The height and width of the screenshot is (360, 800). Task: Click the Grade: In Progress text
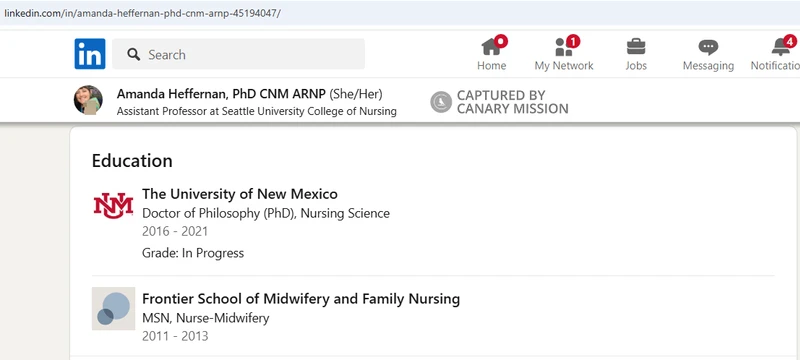click(193, 253)
